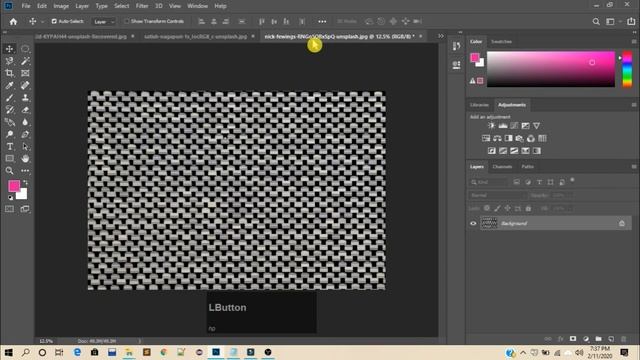
Task: Open Windows Start menu
Action: (x=8, y=352)
